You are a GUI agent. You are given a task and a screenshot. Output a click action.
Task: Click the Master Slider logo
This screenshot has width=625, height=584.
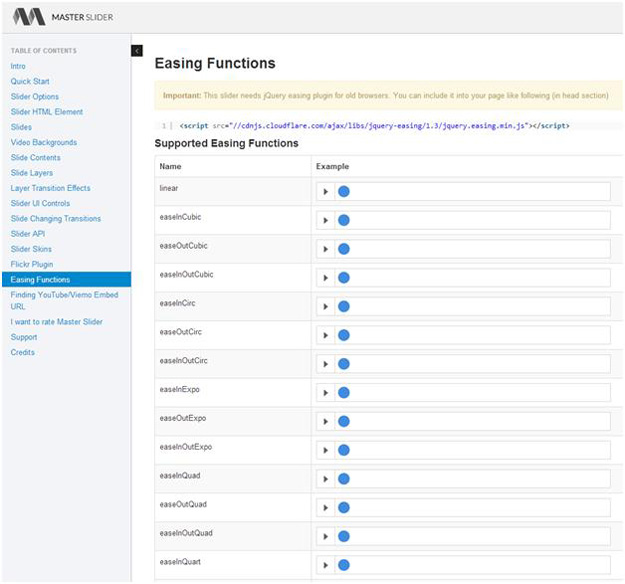pos(63,17)
